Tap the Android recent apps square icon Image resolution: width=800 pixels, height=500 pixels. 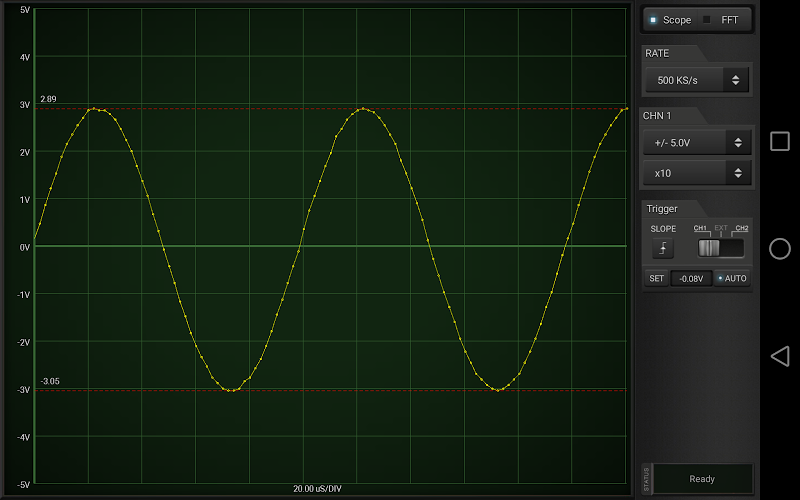pyautogui.click(x=780, y=141)
